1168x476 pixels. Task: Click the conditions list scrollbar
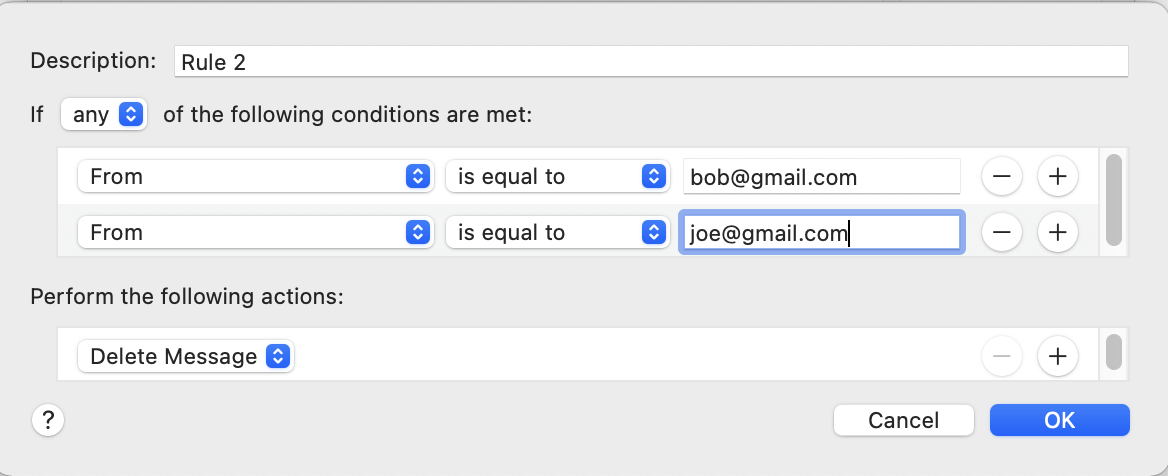(x=1113, y=200)
